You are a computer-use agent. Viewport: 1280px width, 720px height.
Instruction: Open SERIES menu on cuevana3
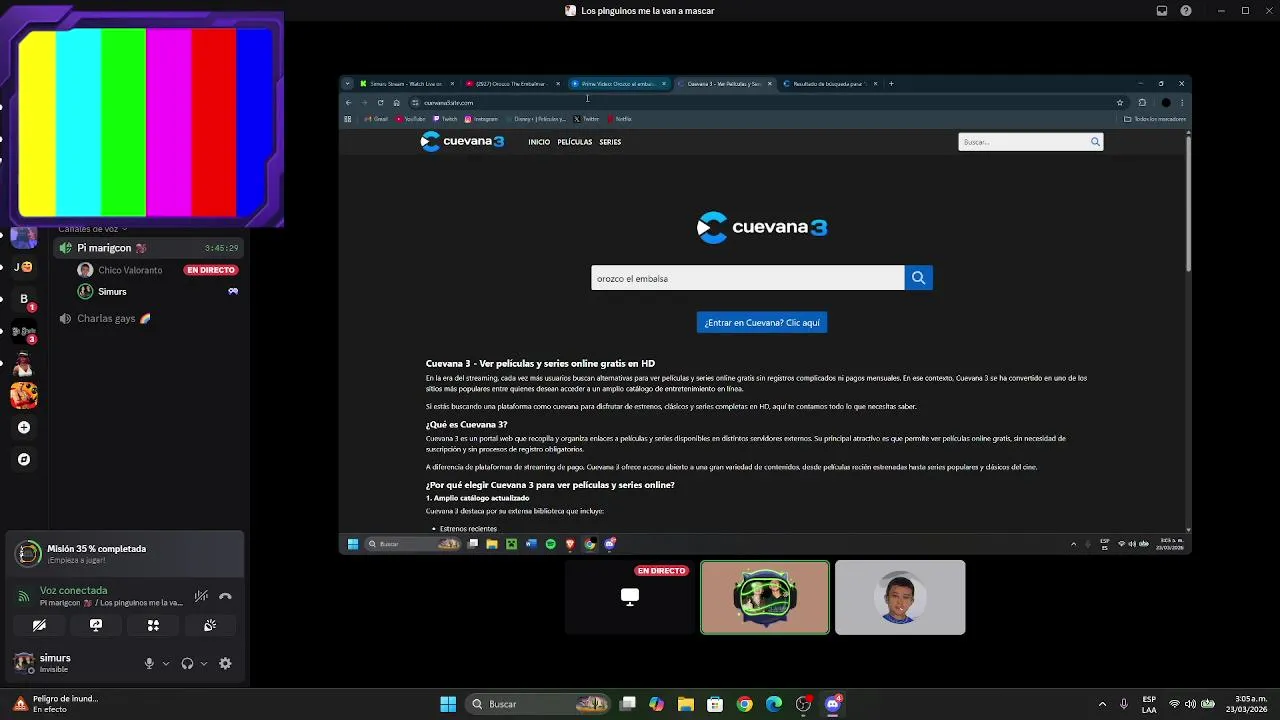click(x=610, y=142)
